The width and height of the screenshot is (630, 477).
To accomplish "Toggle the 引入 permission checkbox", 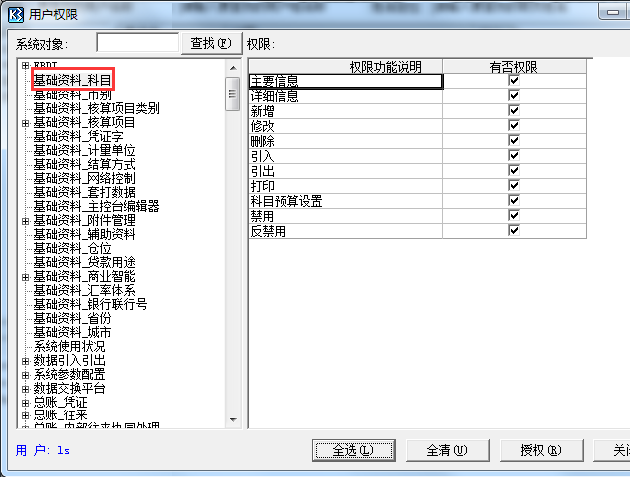I will coord(514,156).
